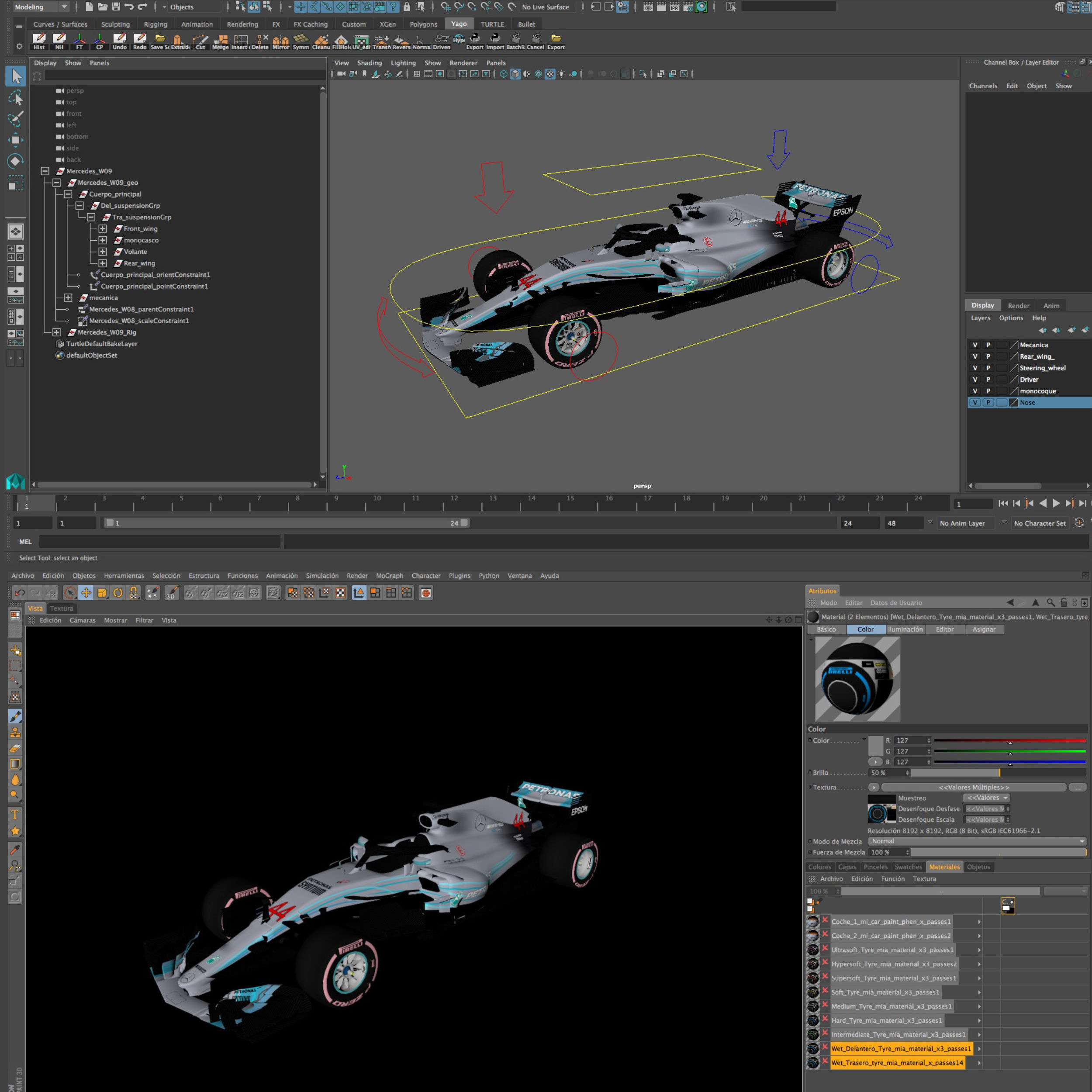Click the Asignar button in Atributos panel
1092x1092 pixels.
[x=984, y=629]
